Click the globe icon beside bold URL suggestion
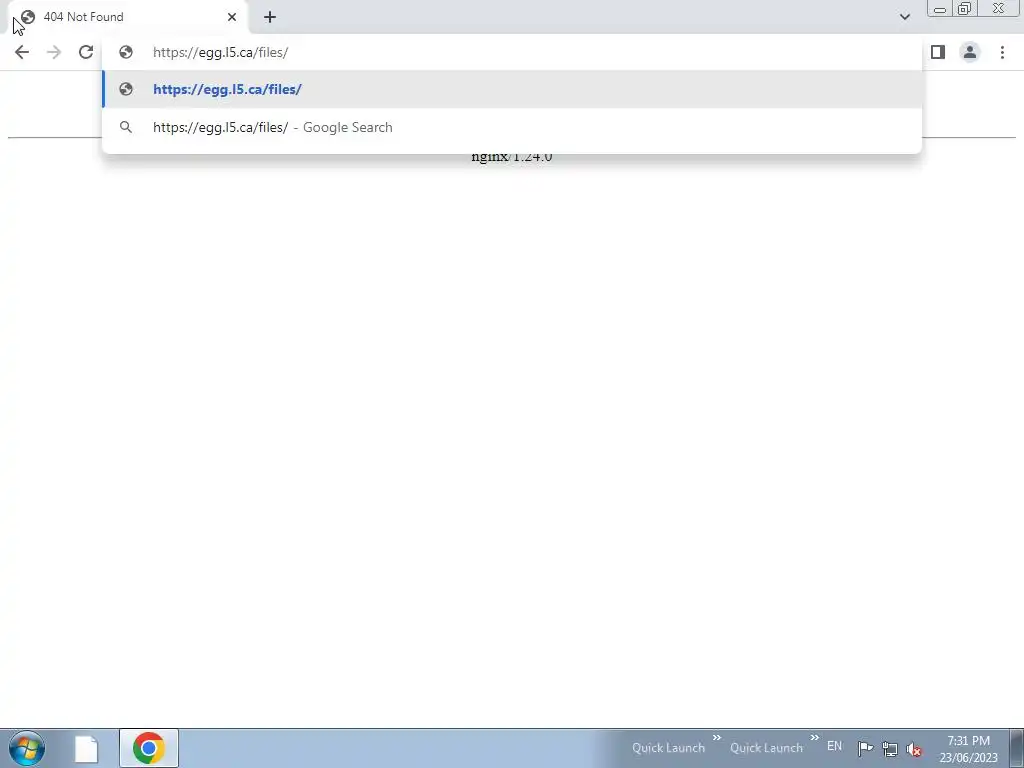The image size is (1024, 768). (x=125, y=89)
